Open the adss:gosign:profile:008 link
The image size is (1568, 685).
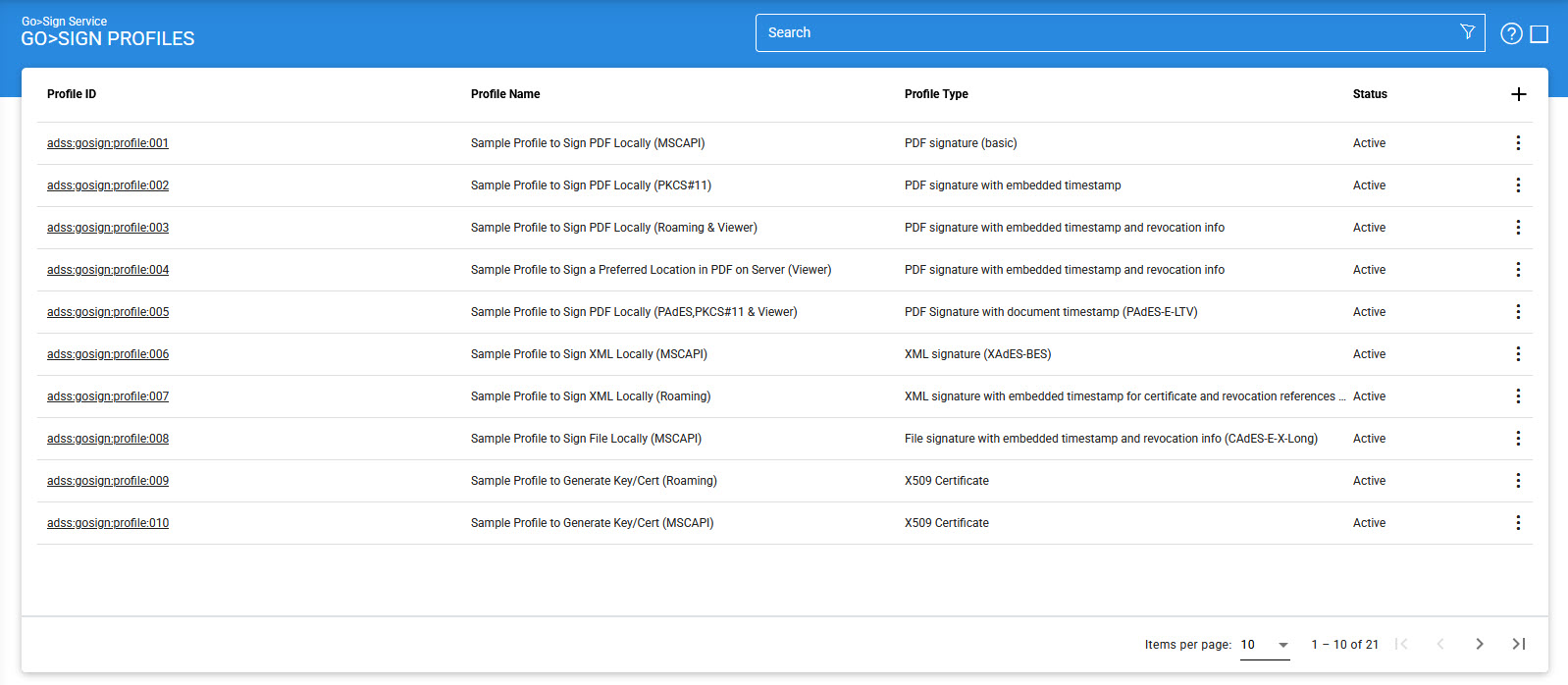[108, 439]
